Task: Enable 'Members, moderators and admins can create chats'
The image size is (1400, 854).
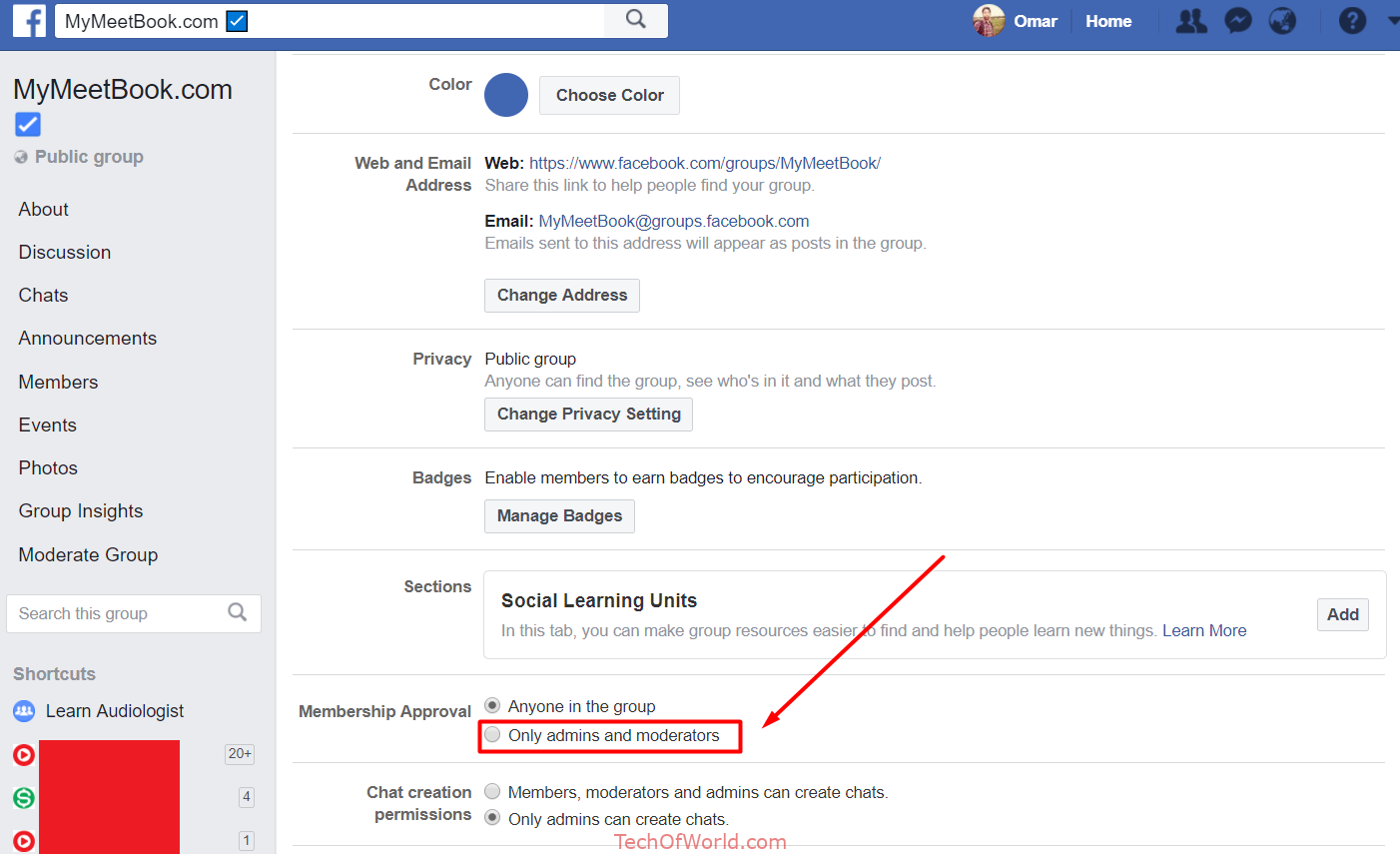Action: pyautogui.click(x=491, y=790)
